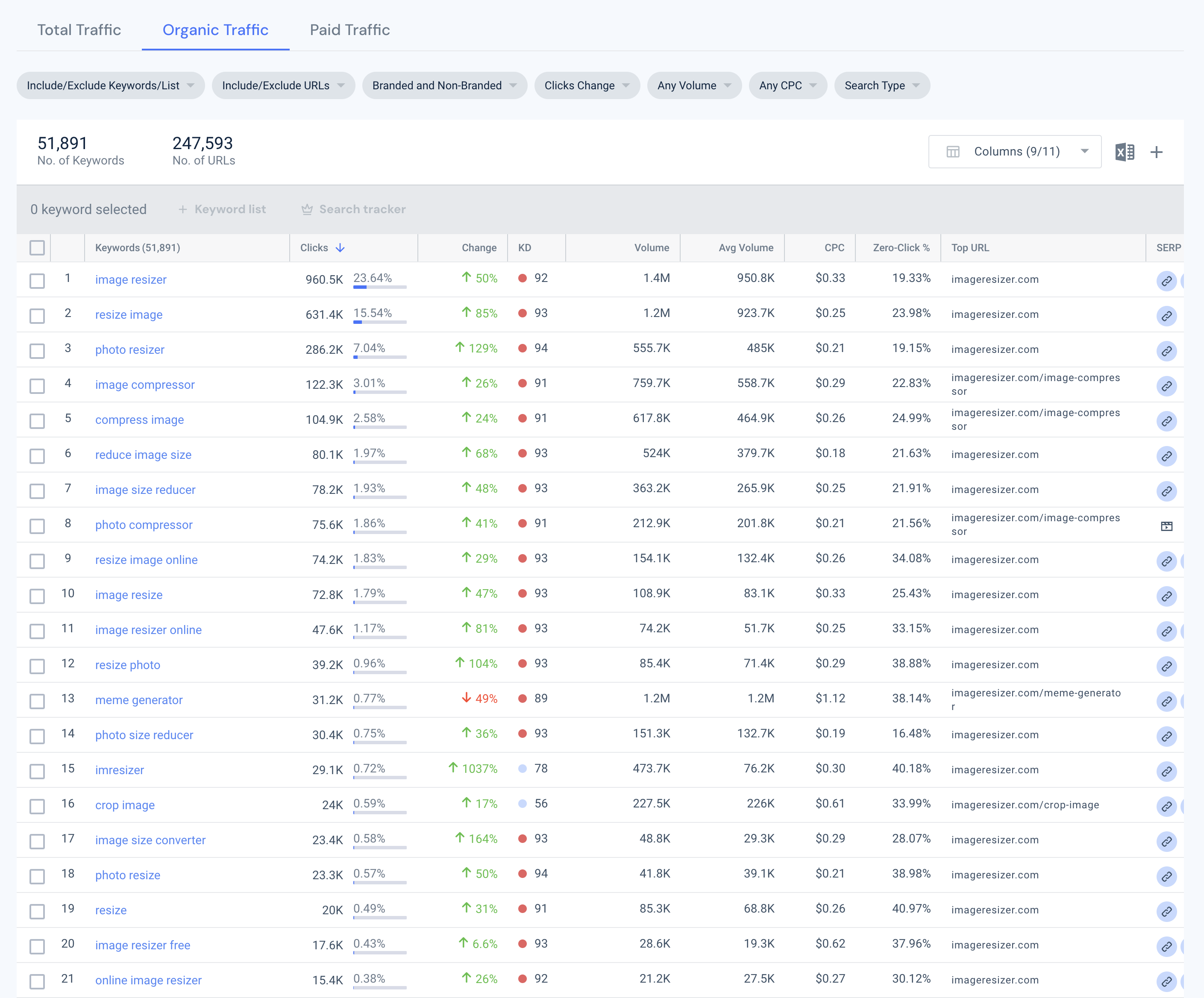This screenshot has height=998, width=1204.
Task: Open SERP link icon for image resizer
Action: [x=1166, y=281]
